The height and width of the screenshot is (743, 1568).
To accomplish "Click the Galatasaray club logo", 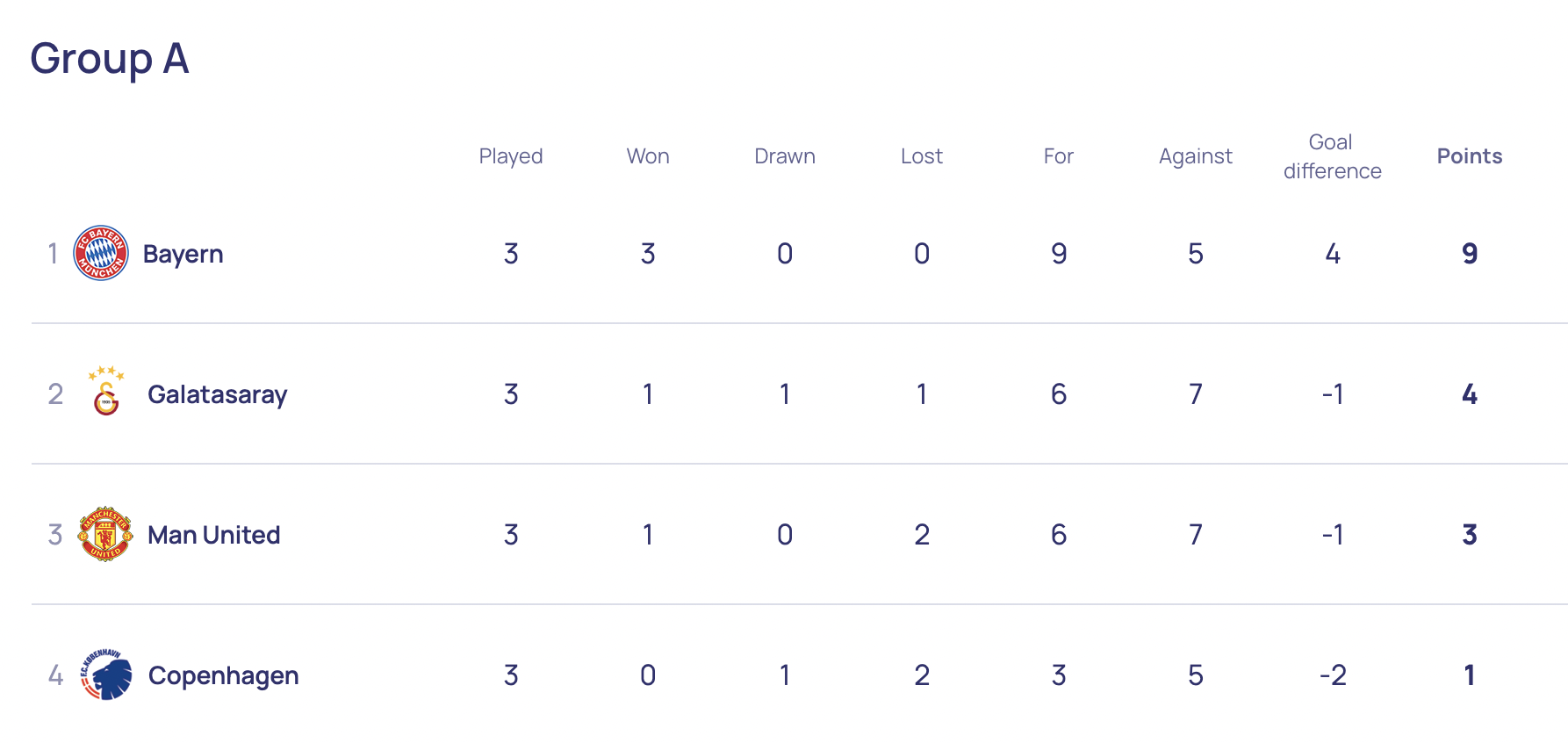I will click(x=106, y=392).
